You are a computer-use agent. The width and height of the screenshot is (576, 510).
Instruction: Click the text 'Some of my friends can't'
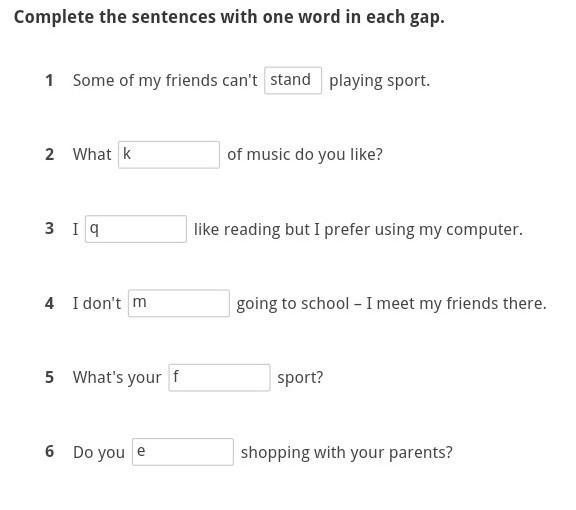pyautogui.click(x=165, y=80)
